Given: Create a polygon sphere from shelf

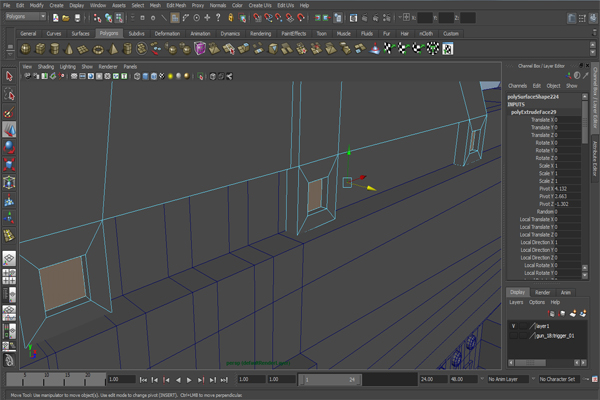Looking at the screenshot, I should [26, 49].
